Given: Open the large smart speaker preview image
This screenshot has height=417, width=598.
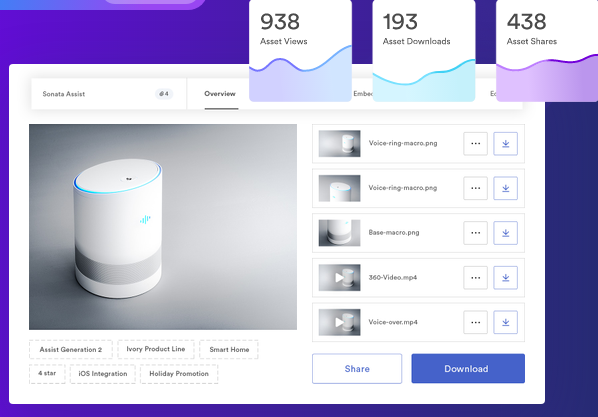Looking at the screenshot, I should (x=163, y=227).
